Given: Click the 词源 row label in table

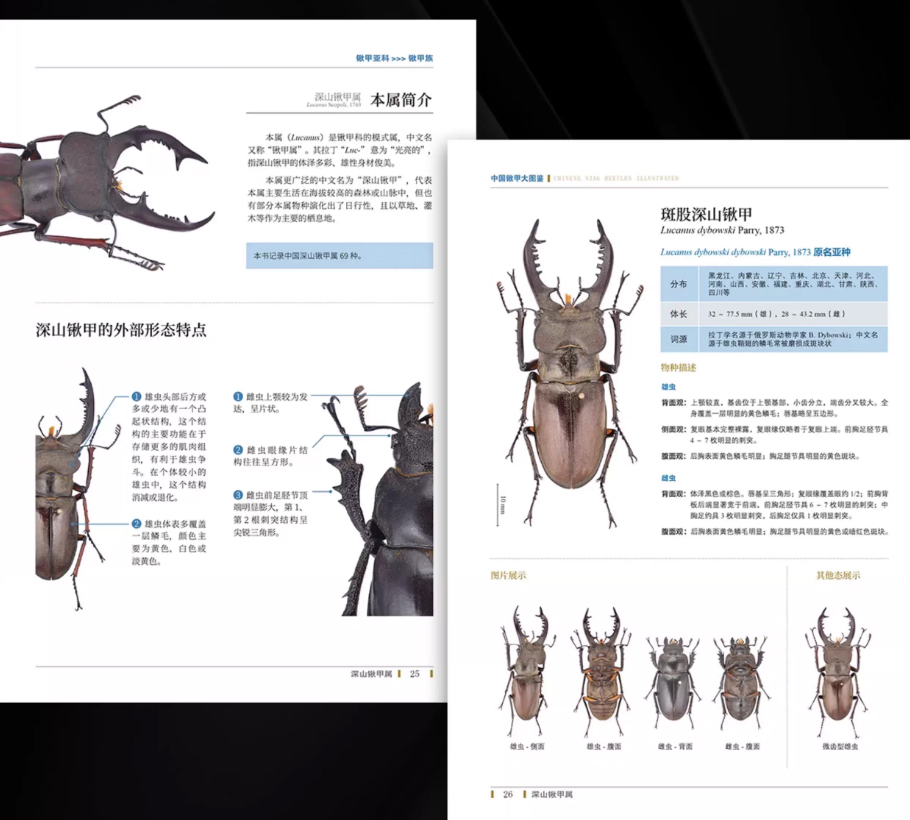Looking at the screenshot, I should click(x=679, y=340).
